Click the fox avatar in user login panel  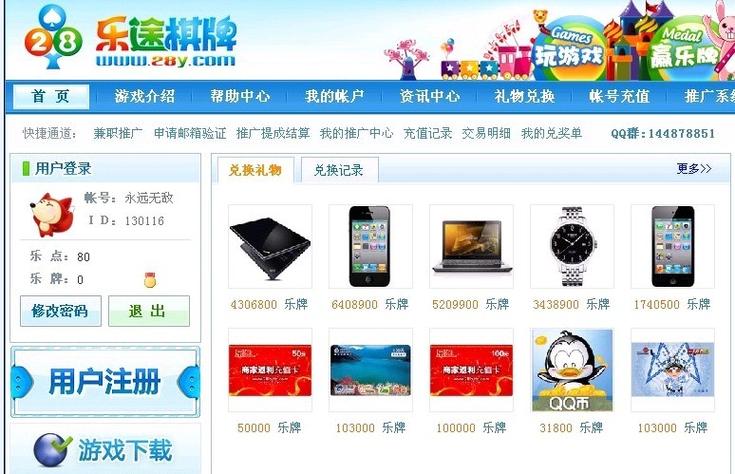(x=52, y=215)
